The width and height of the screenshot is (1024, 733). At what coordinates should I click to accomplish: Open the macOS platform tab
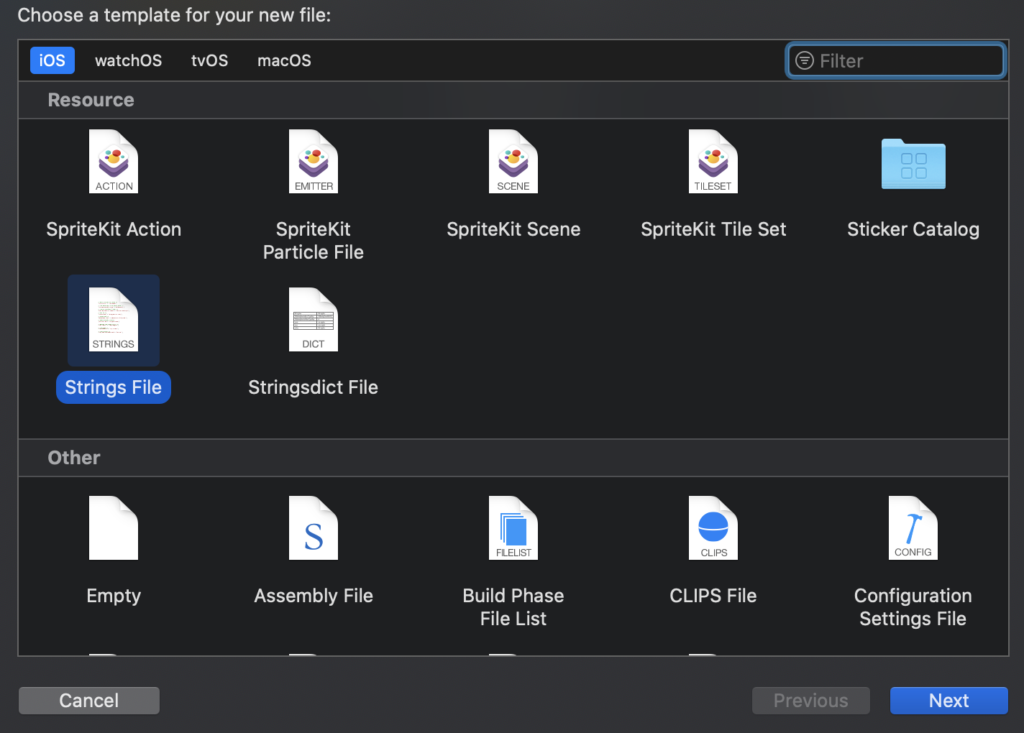pyautogui.click(x=284, y=61)
